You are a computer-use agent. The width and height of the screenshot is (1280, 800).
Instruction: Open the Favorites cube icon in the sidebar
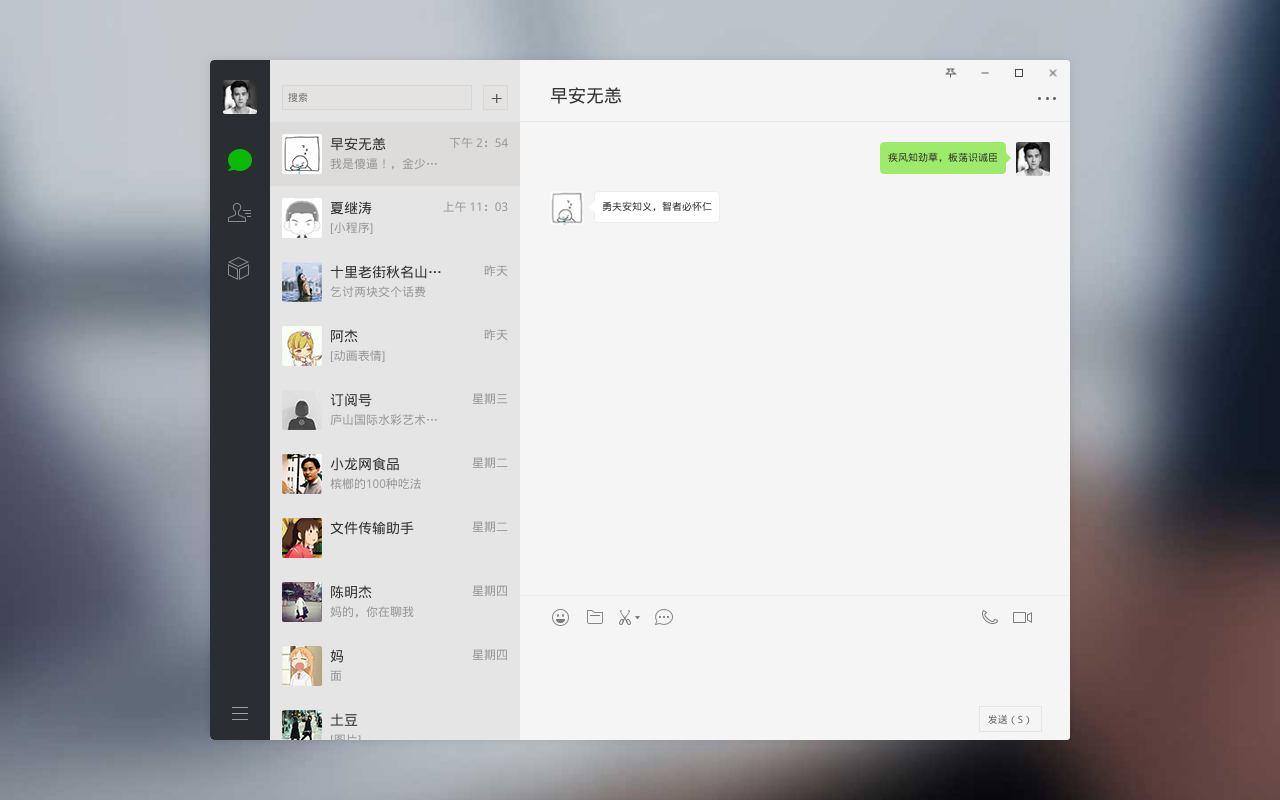click(238, 268)
